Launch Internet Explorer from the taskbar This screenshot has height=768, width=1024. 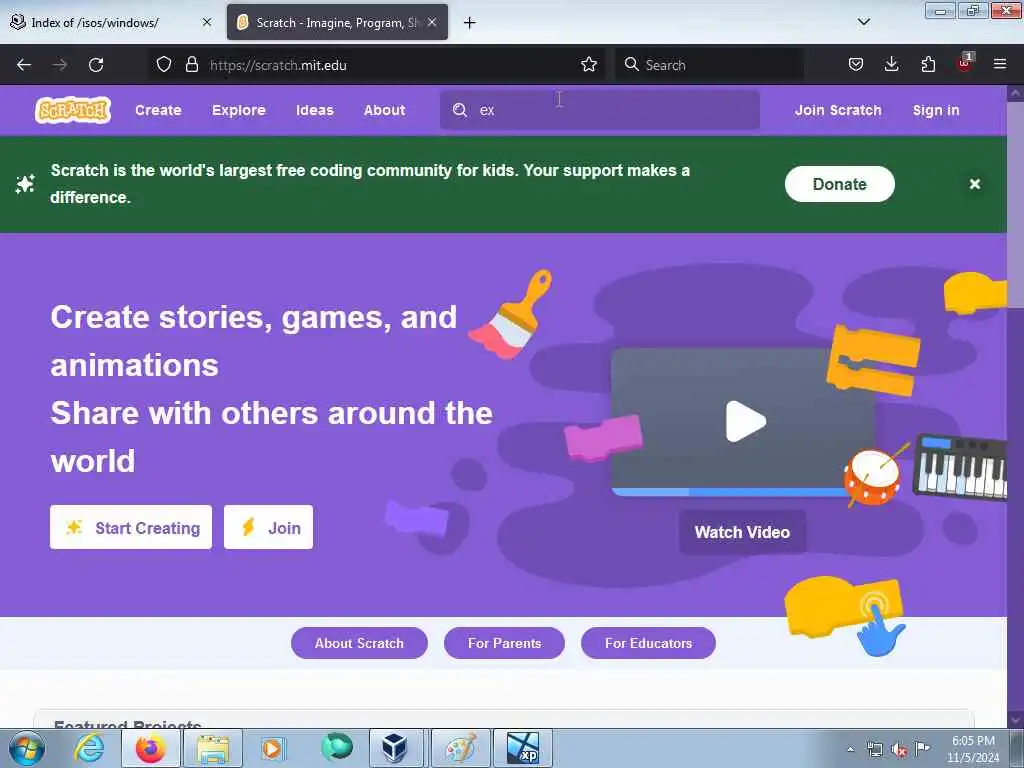(89, 749)
